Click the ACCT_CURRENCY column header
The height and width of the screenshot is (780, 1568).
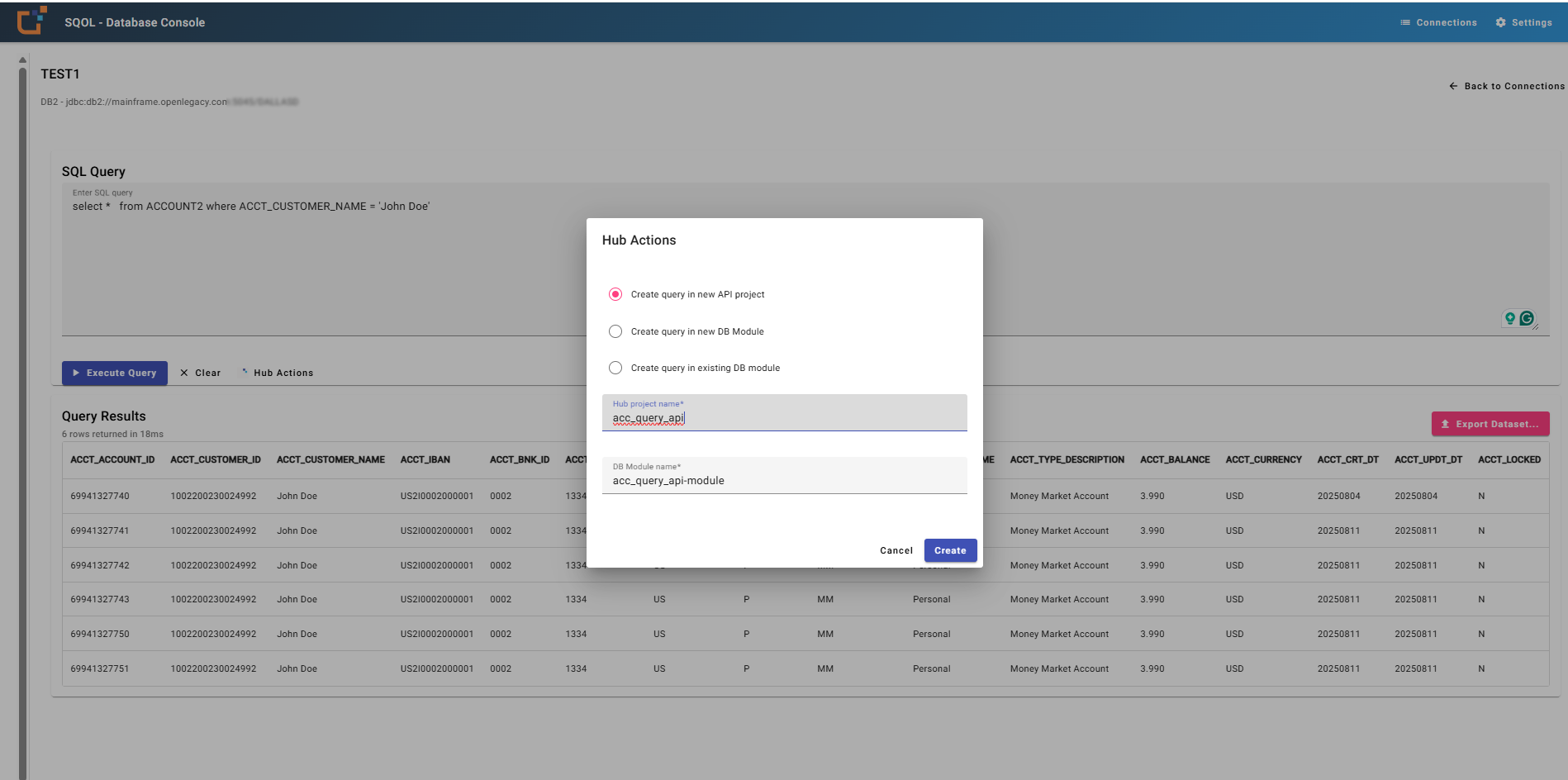(x=1264, y=459)
